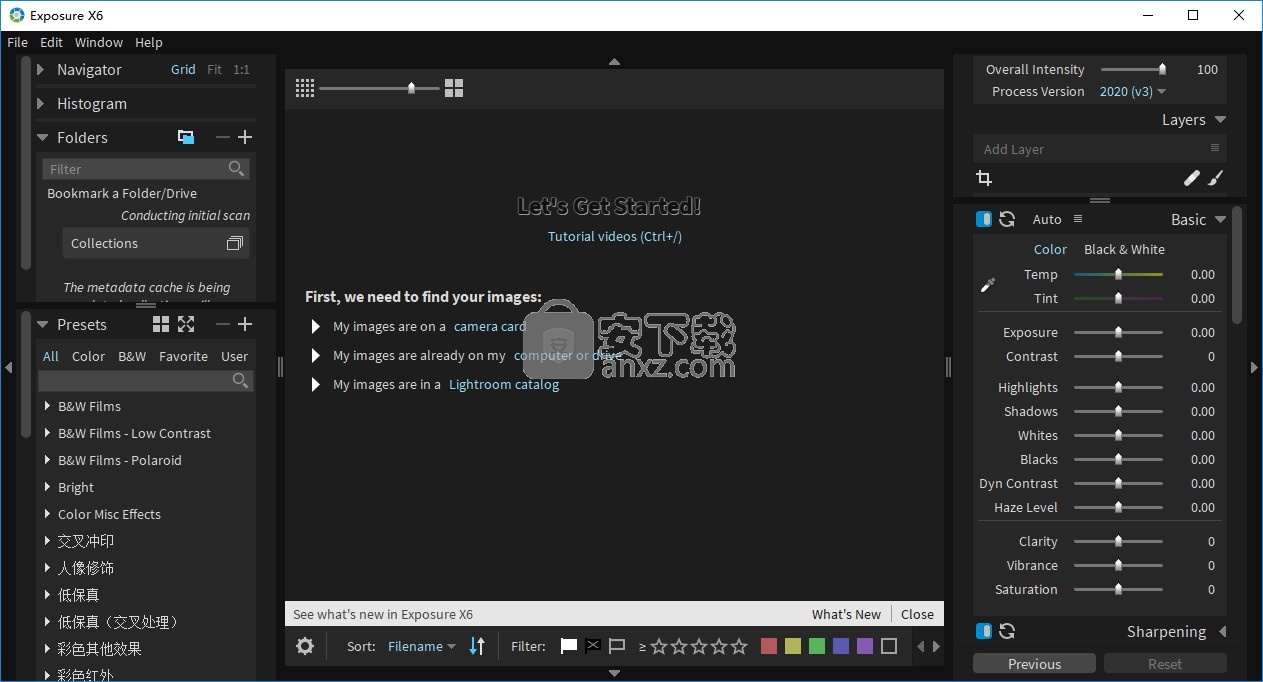Click the large thumbnails grid icon
The width and height of the screenshot is (1263, 682).
pyautogui.click(x=454, y=88)
